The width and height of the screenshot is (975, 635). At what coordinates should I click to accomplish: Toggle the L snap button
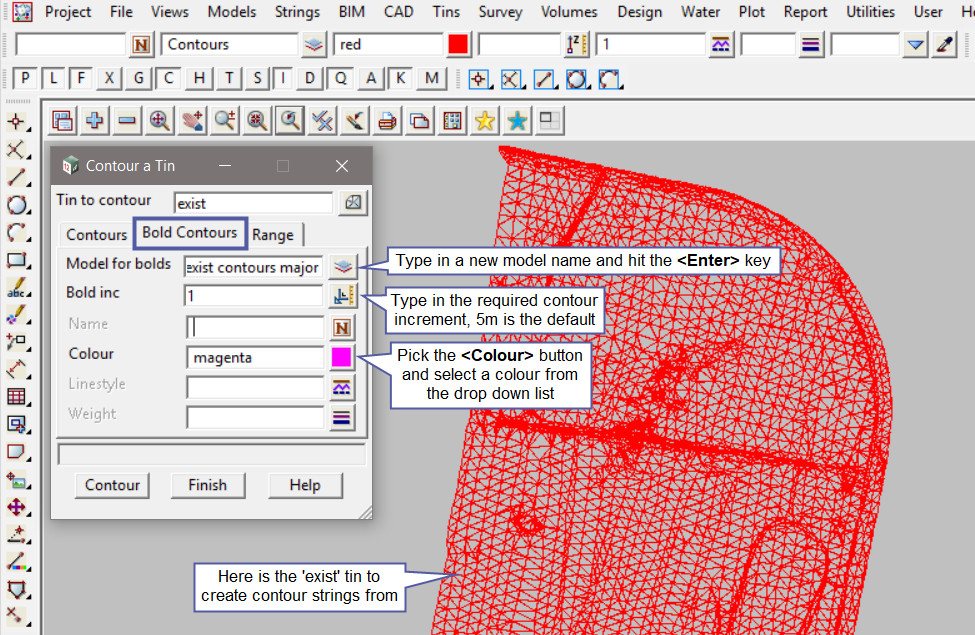tap(53, 79)
